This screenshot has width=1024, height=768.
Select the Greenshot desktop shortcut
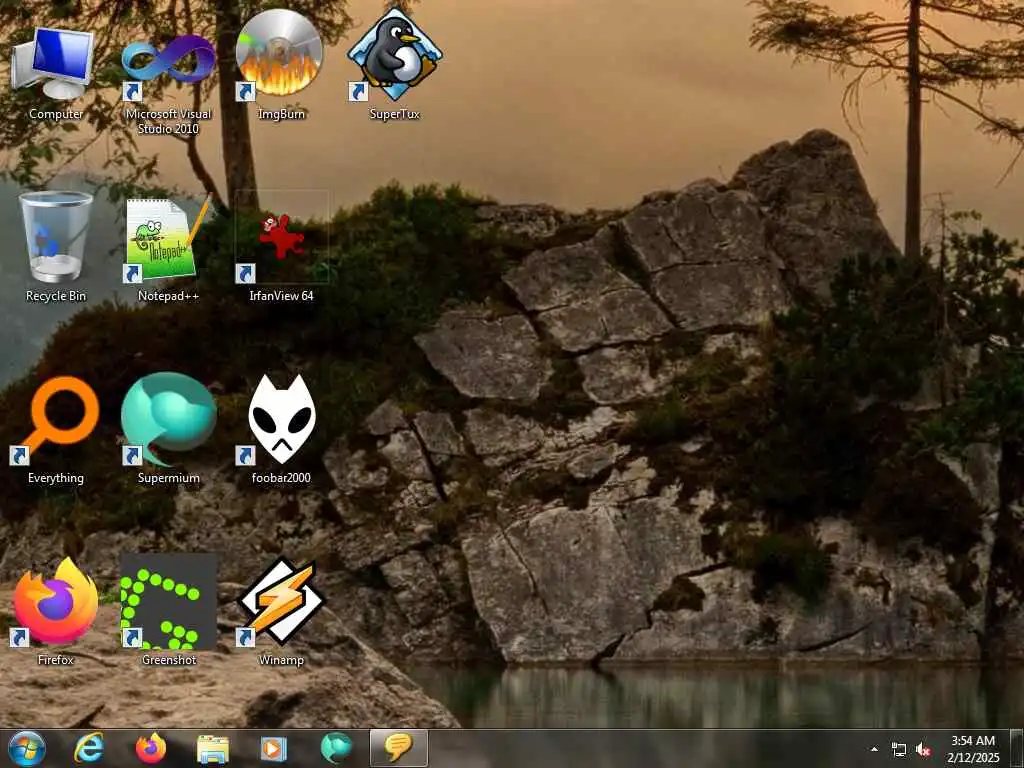point(168,611)
